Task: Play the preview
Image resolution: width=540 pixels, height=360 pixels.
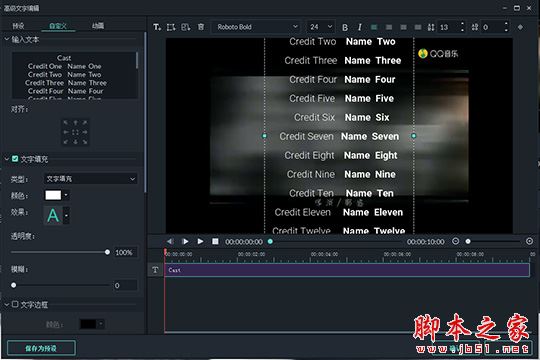Action: (x=200, y=241)
